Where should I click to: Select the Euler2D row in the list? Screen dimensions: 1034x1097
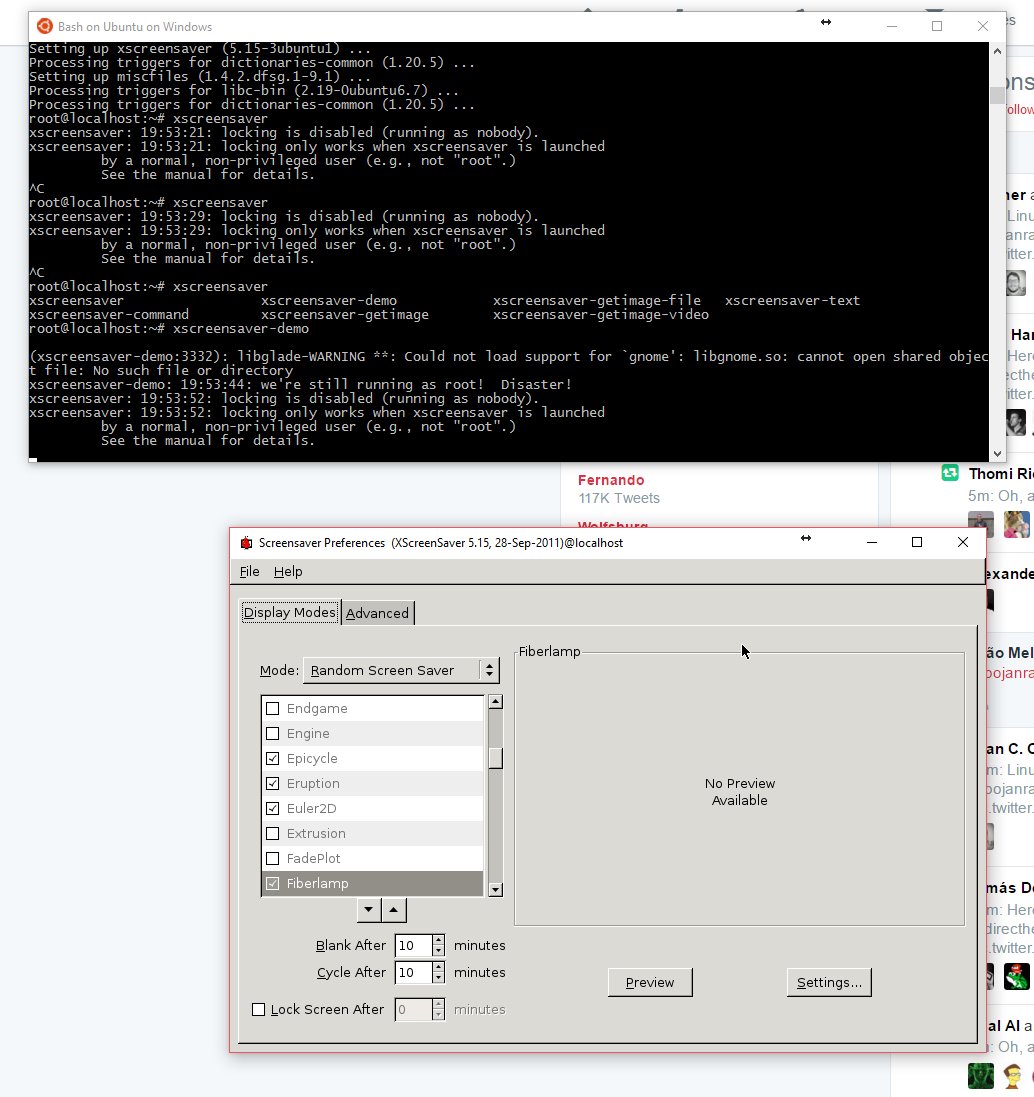pos(373,809)
